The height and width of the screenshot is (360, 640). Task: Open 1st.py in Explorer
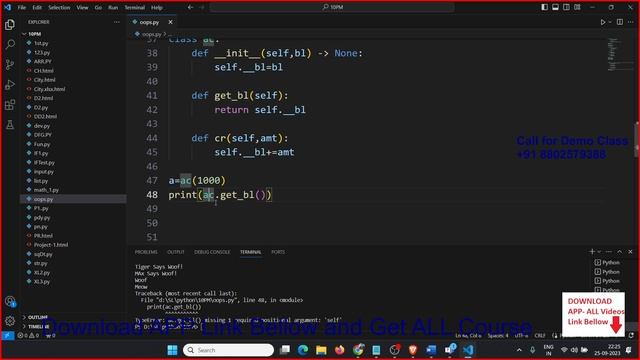[41, 43]
